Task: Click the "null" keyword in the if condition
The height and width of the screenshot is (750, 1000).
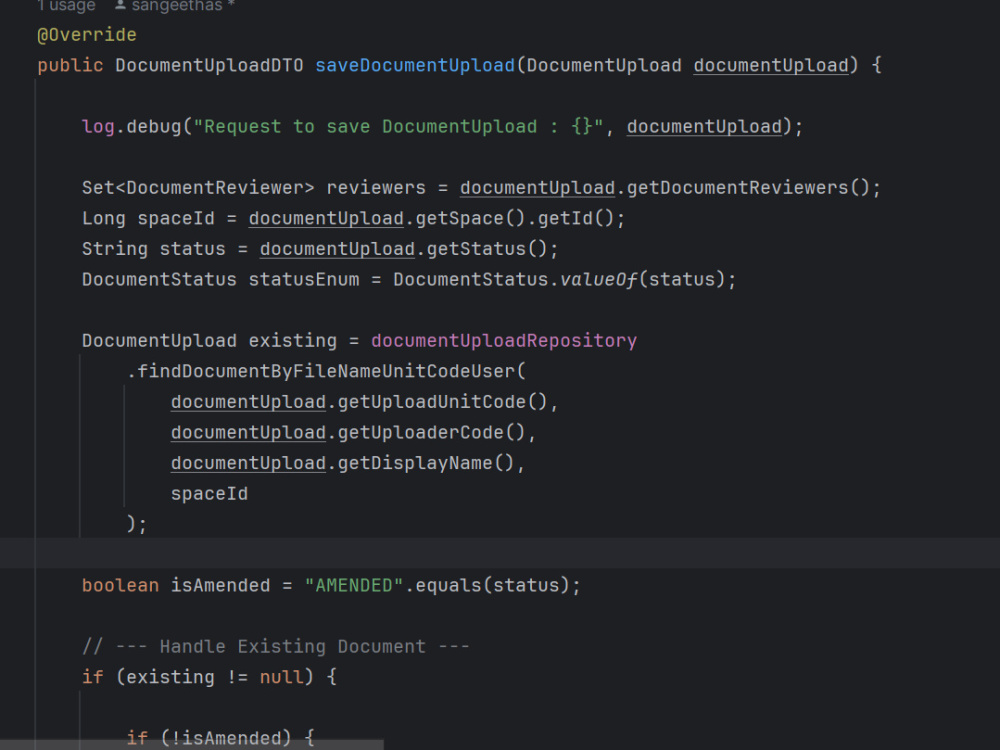Action: pyautogui.click(x=281, y=677)
